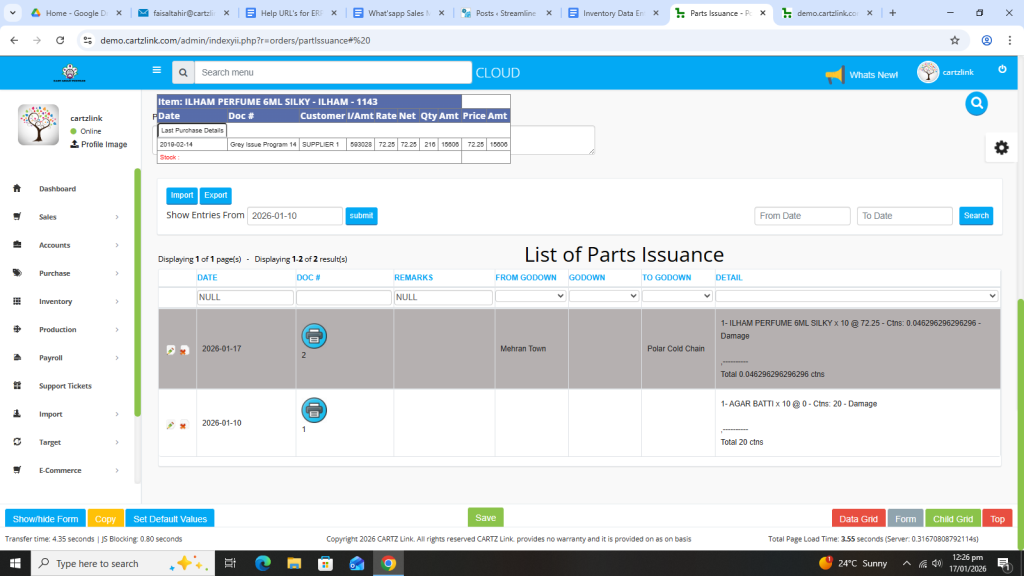This screenshot has height=576, width=1024.
Task: Click the From Date input field
Action: tap(802, 216)
